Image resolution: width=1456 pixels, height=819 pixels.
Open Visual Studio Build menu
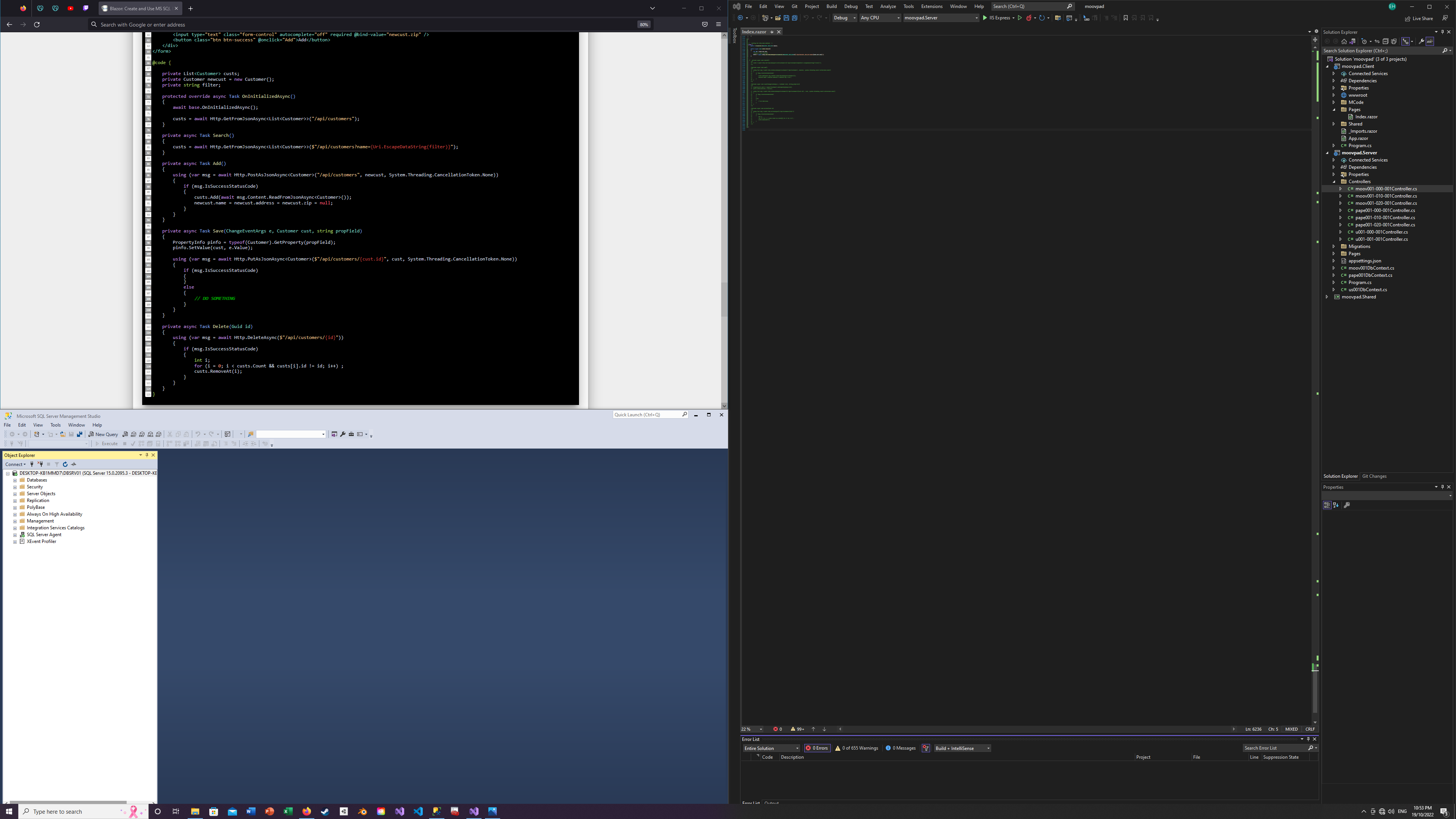coord(832,6)
